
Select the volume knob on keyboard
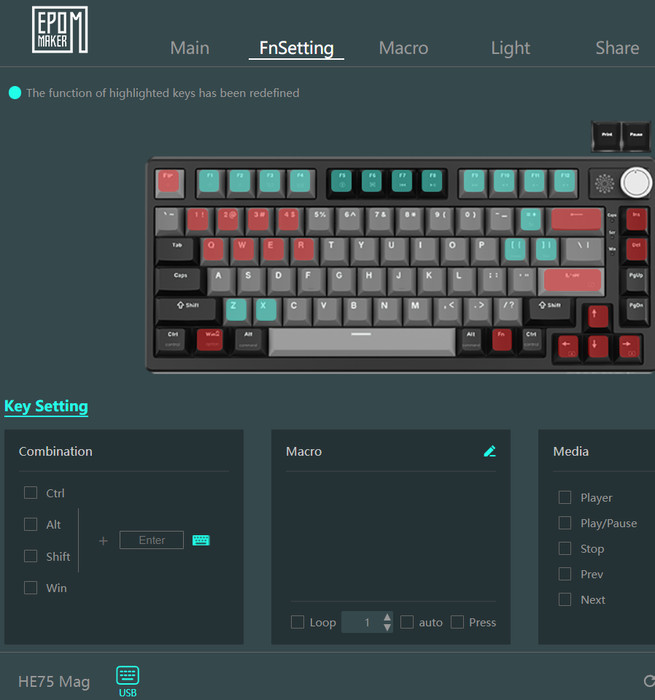click(636, 183)
